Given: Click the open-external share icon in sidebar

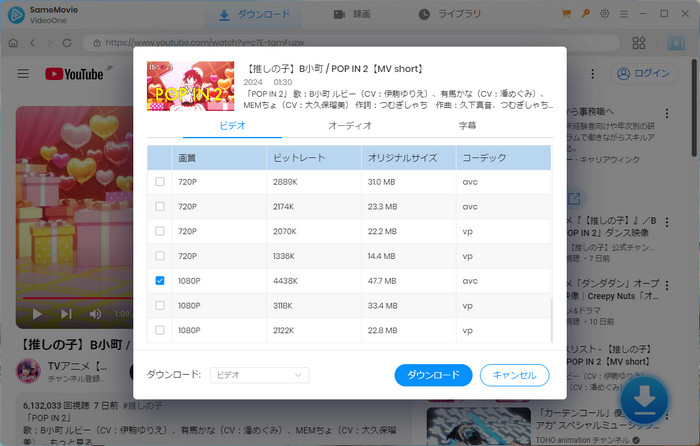Looking at the screenshot, I should (575, 198).
